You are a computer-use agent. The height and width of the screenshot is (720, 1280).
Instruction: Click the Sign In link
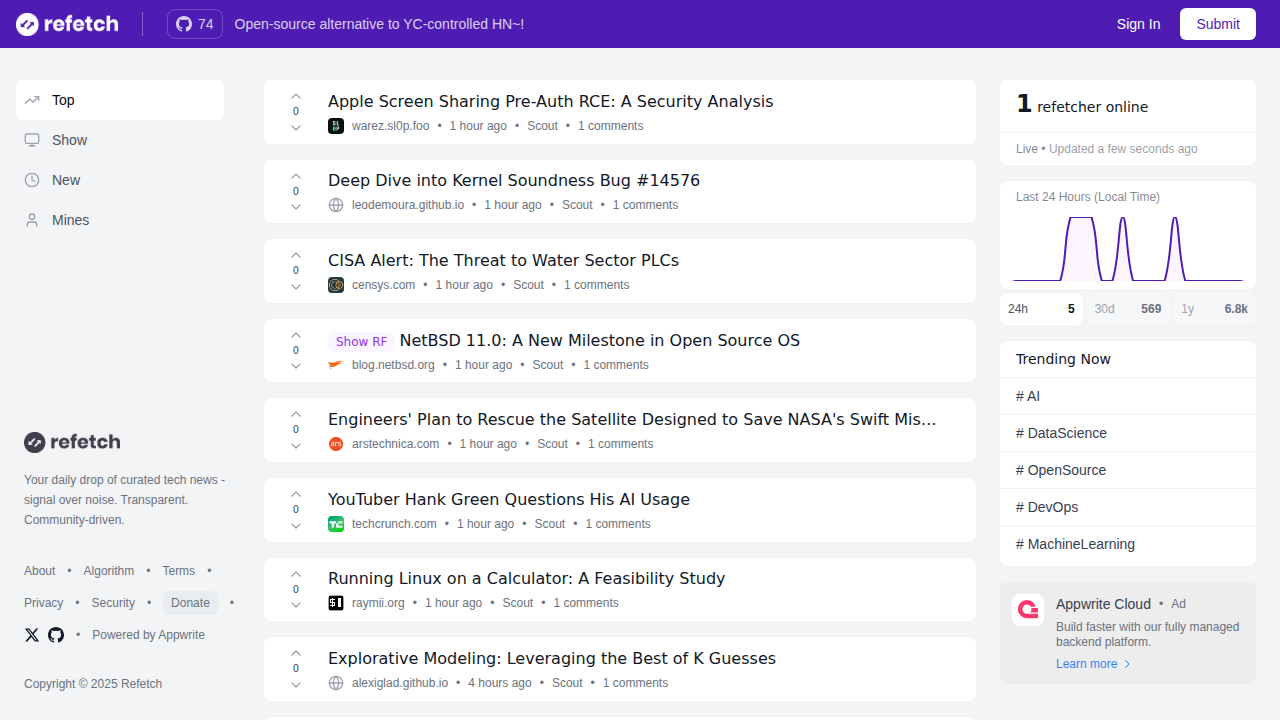coord(1138,24)
